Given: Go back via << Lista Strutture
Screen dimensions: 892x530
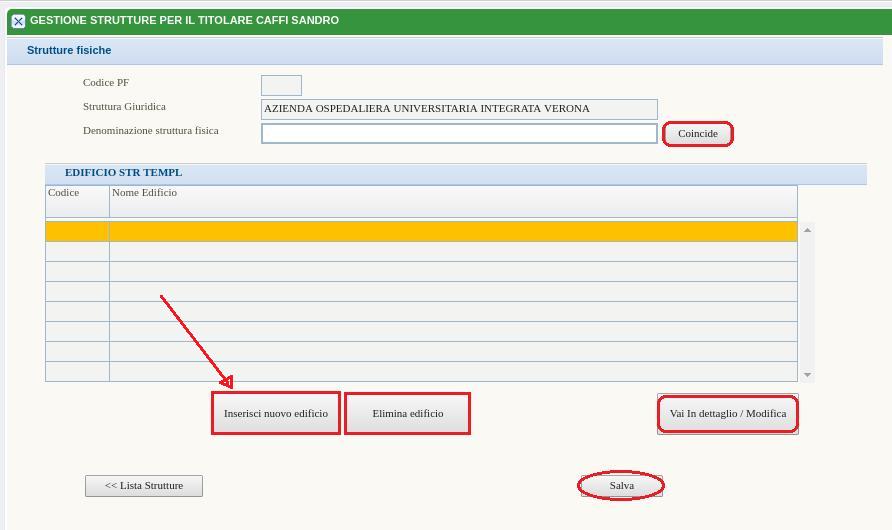Looking at the screenshot, I should pyautogui.click(x=144, y=486).
